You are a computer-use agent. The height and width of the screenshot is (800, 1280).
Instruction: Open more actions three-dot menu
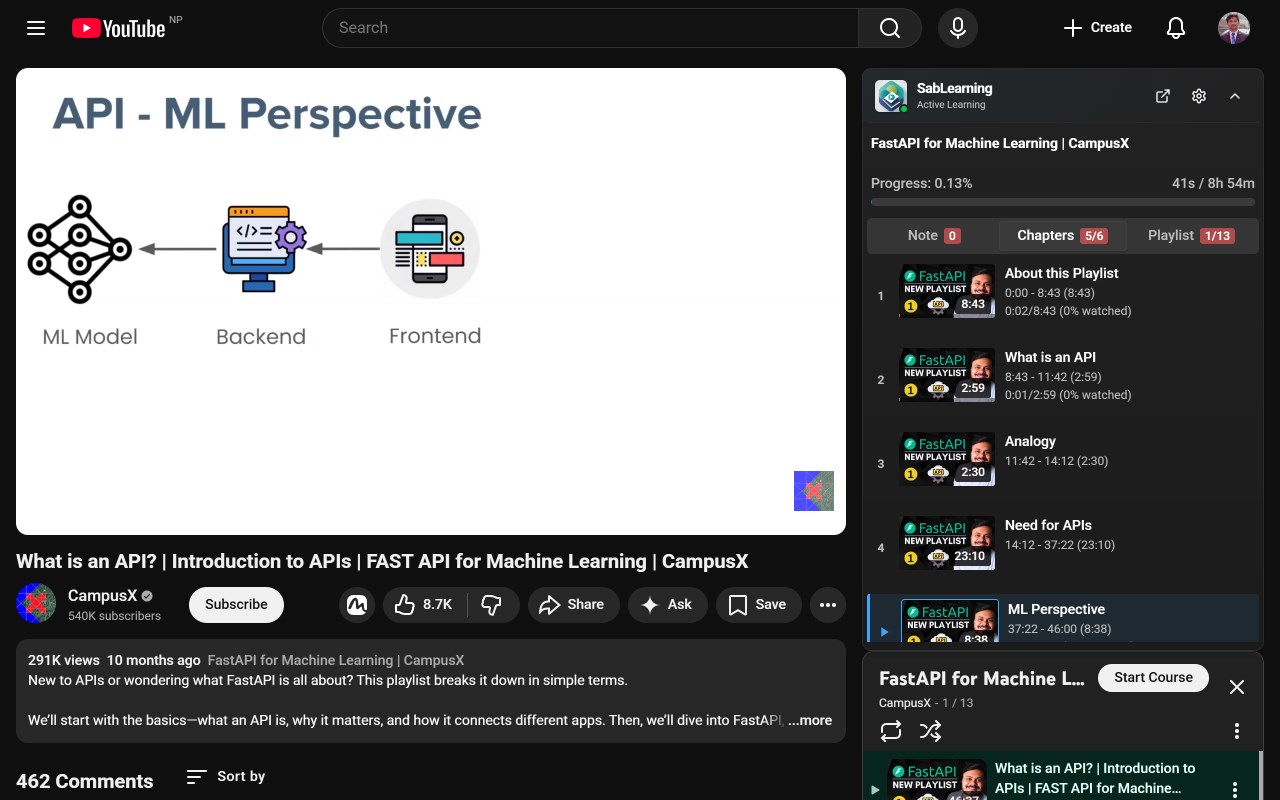[827, 604]
